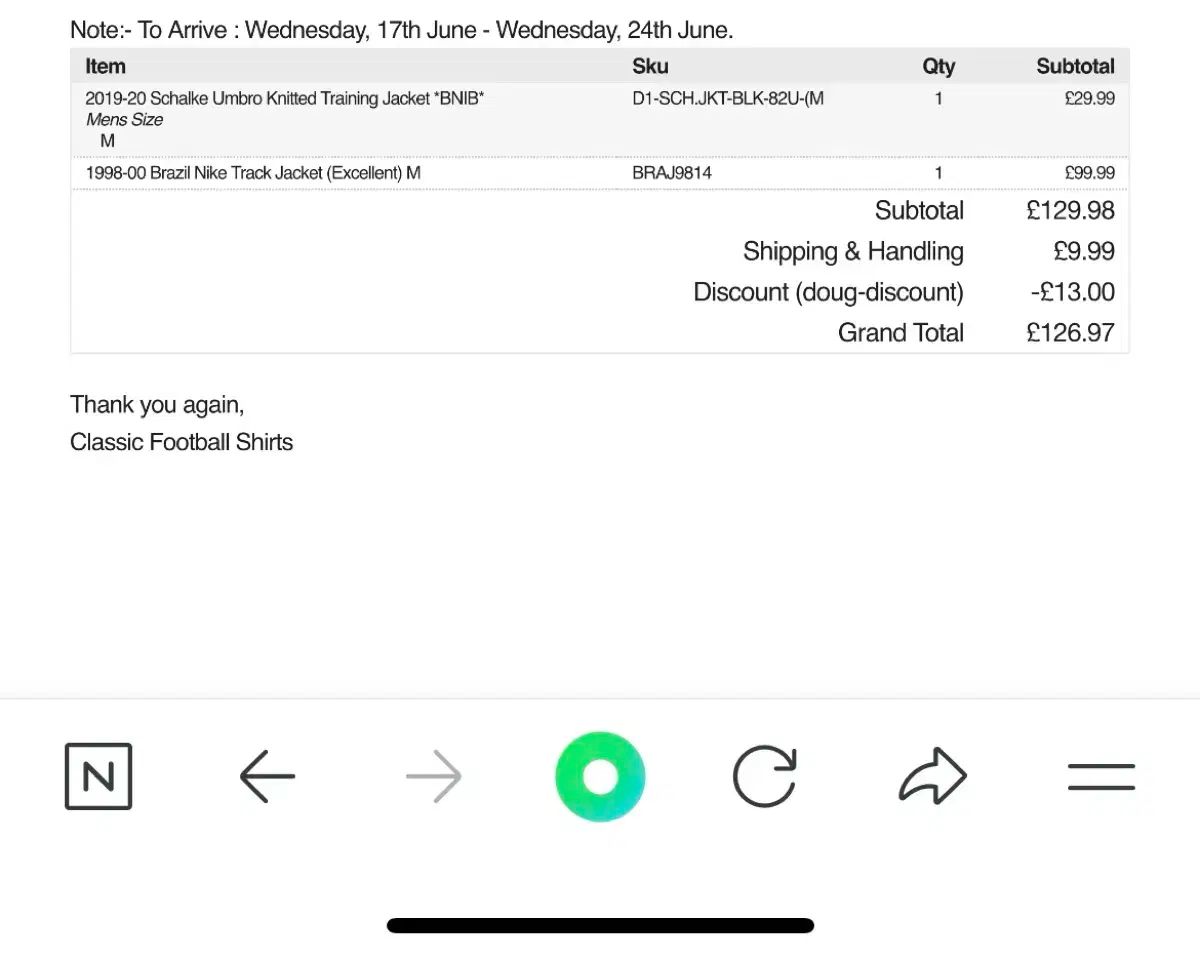This screenshot has height=958, width=1200.
Task: Go forward with the right arrow
Action: (434, 776)
